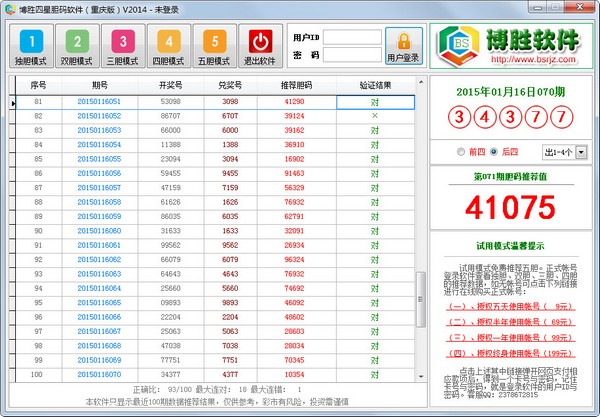Click recommended code 36910 in row 84
This screenshot has width=600, height=417.
click(x=294, y=145)
